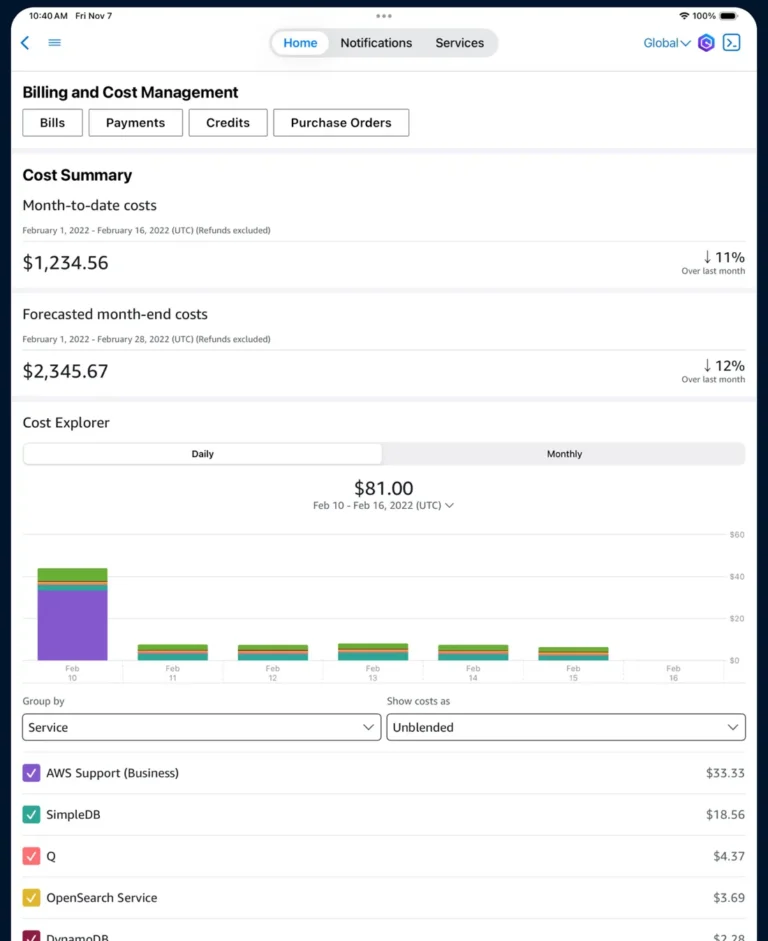Image resolution: width=768 pixels, height=941 pixels.
Task: Uncheck AWS Support (Business) checkbox
Action: click(x=31, y=773)
